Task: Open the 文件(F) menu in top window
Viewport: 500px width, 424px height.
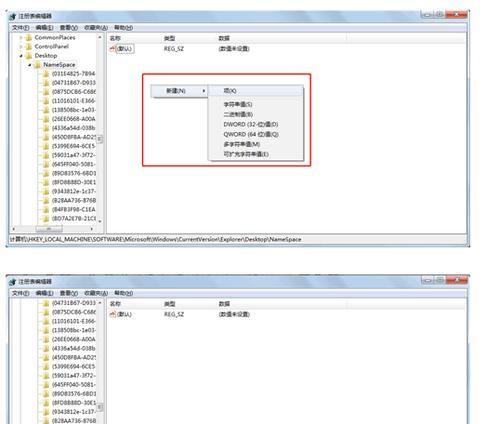Action: click(21, 28)
